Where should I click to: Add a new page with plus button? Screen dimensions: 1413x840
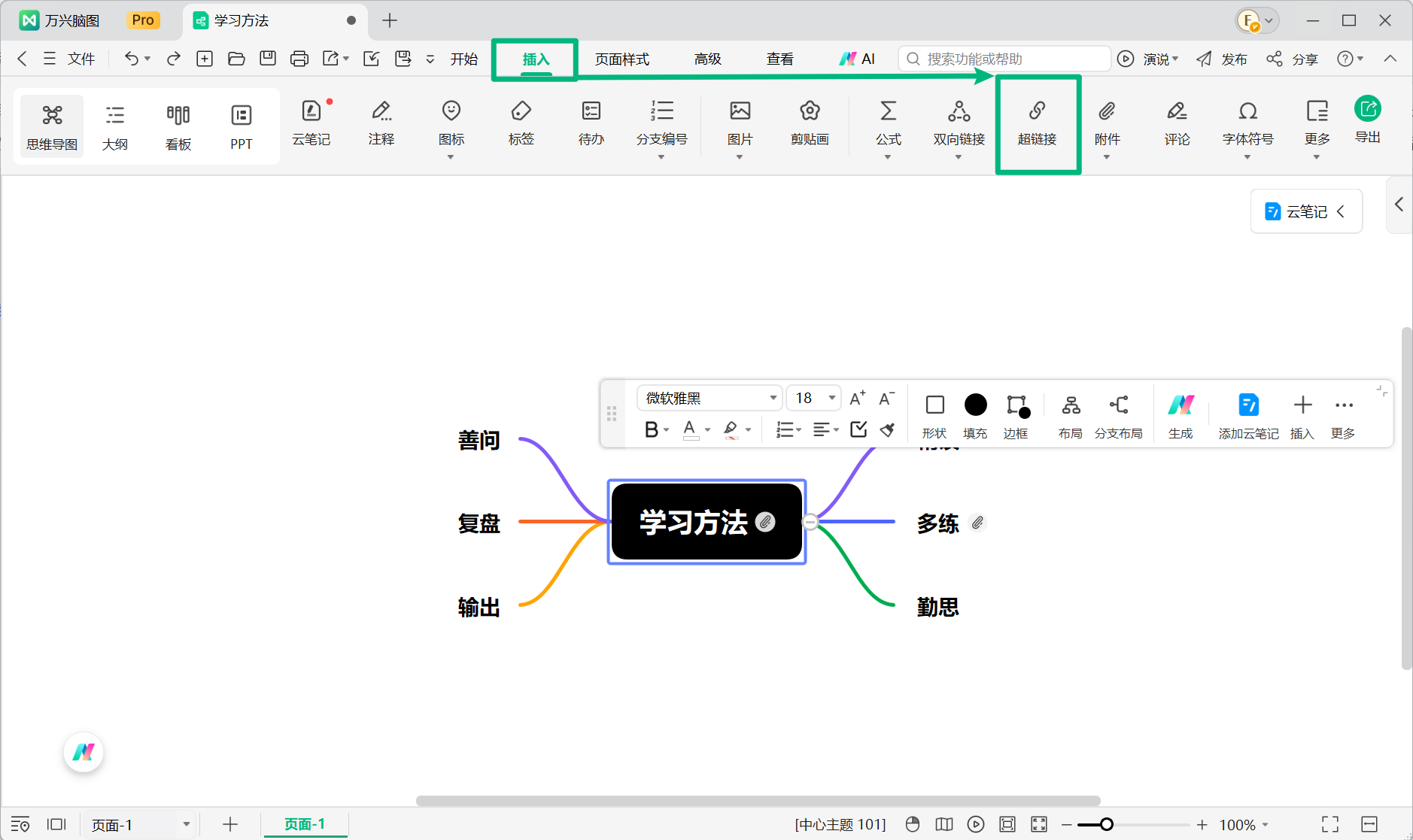pos(230,824)
